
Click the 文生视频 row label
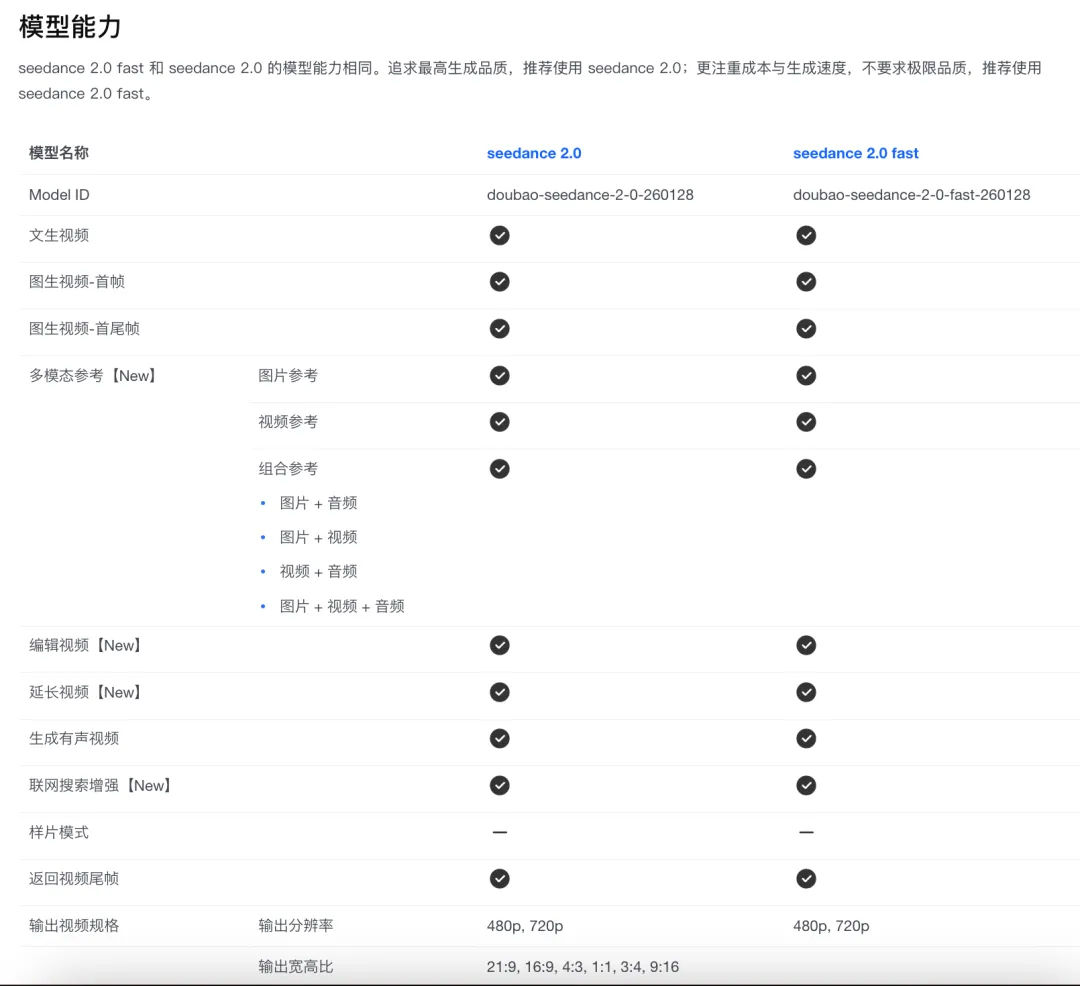point(59,235)
